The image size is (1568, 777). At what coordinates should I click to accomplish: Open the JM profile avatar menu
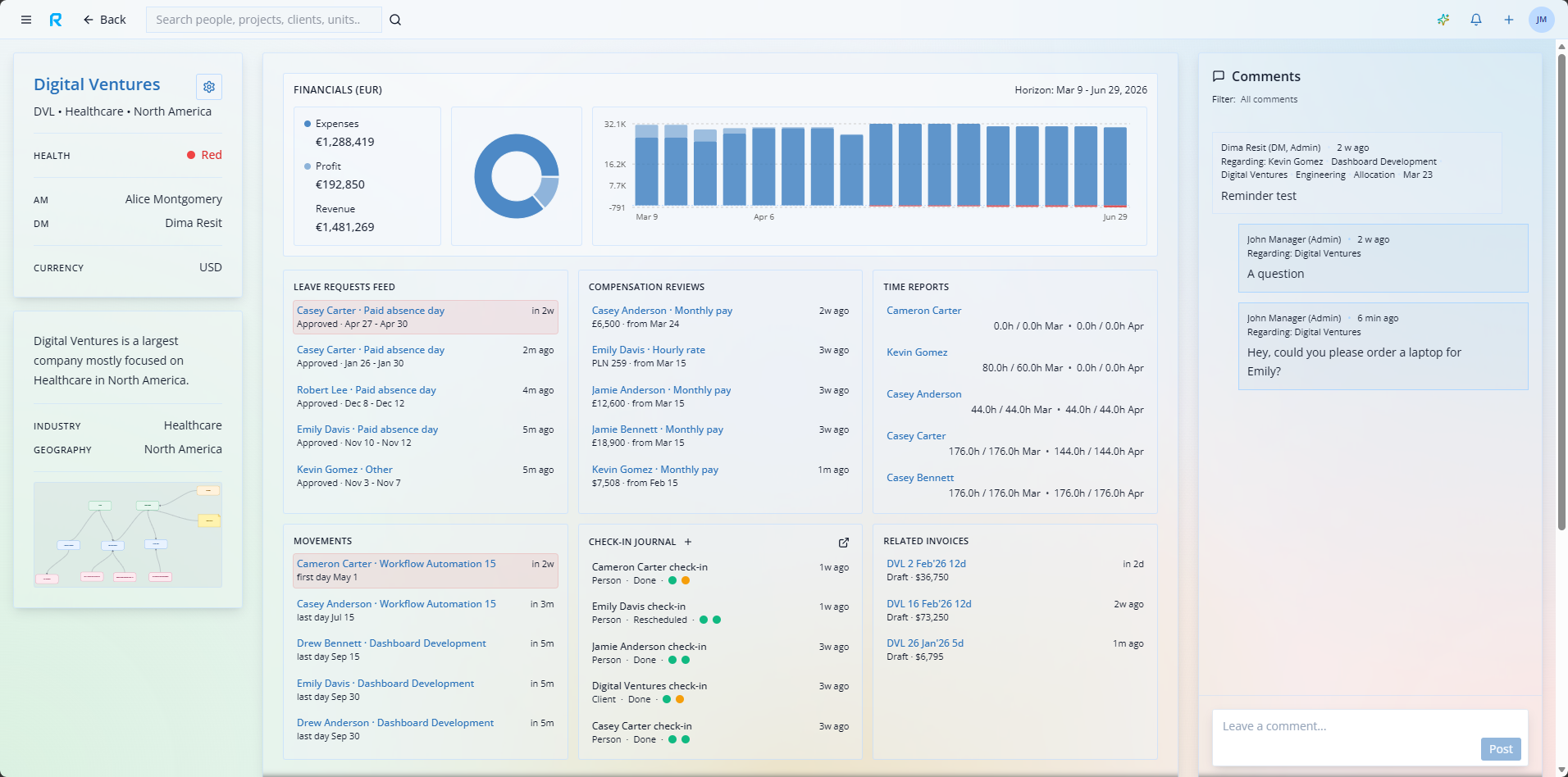coord(1543,19)
